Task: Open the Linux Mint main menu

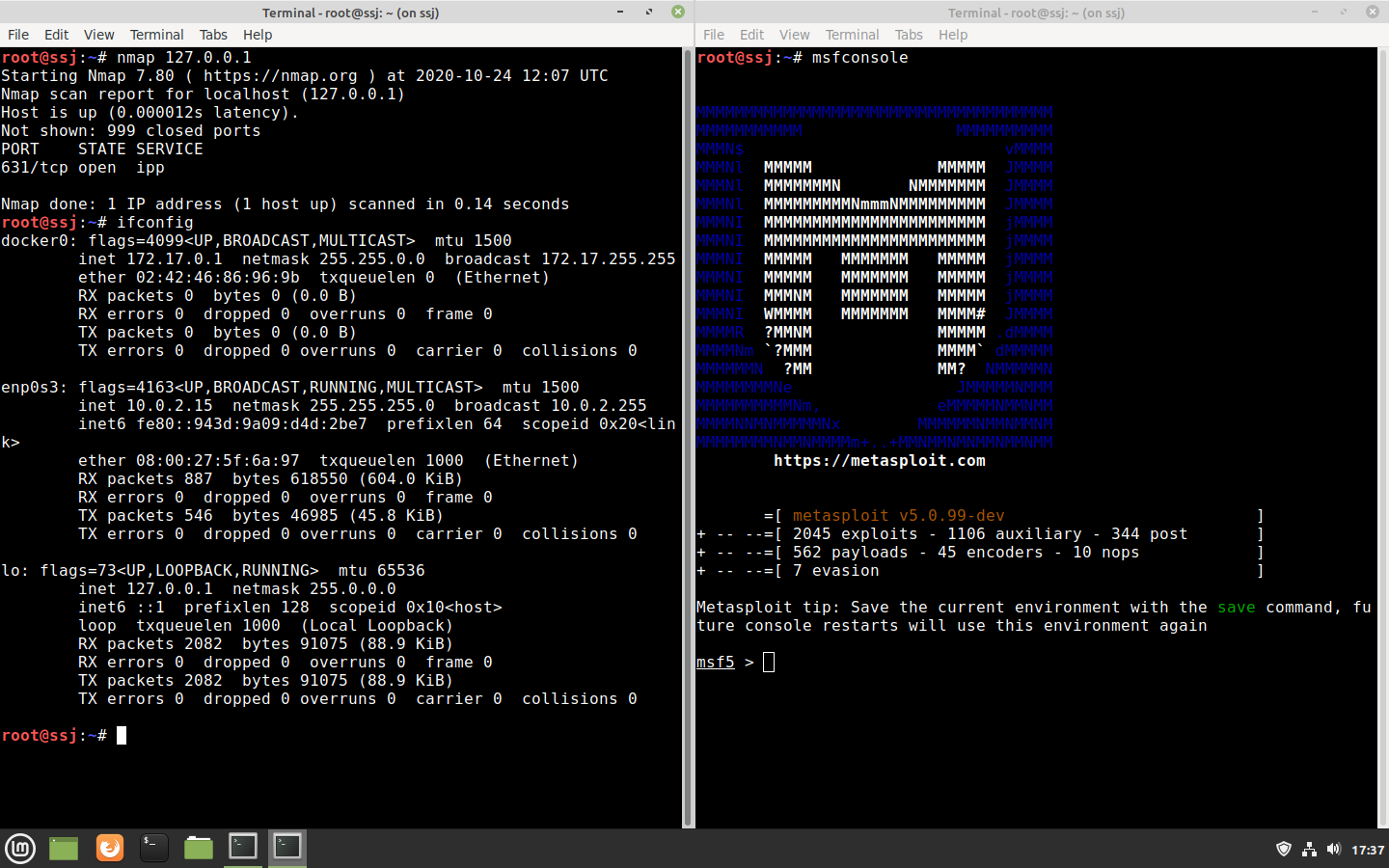Action: [19, 849]
